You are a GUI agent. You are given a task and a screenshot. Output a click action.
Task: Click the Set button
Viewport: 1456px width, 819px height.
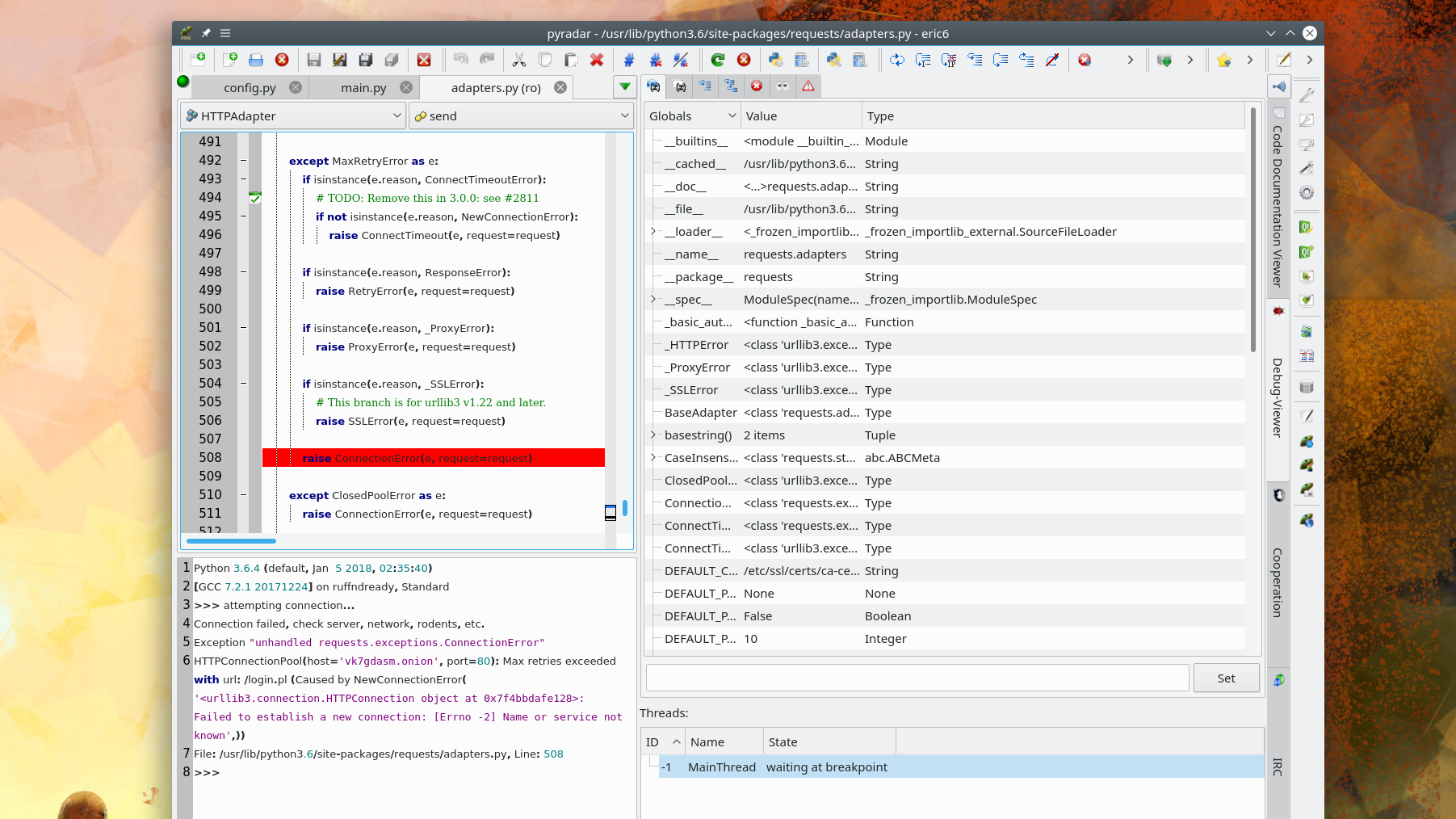click(1226, 678)
